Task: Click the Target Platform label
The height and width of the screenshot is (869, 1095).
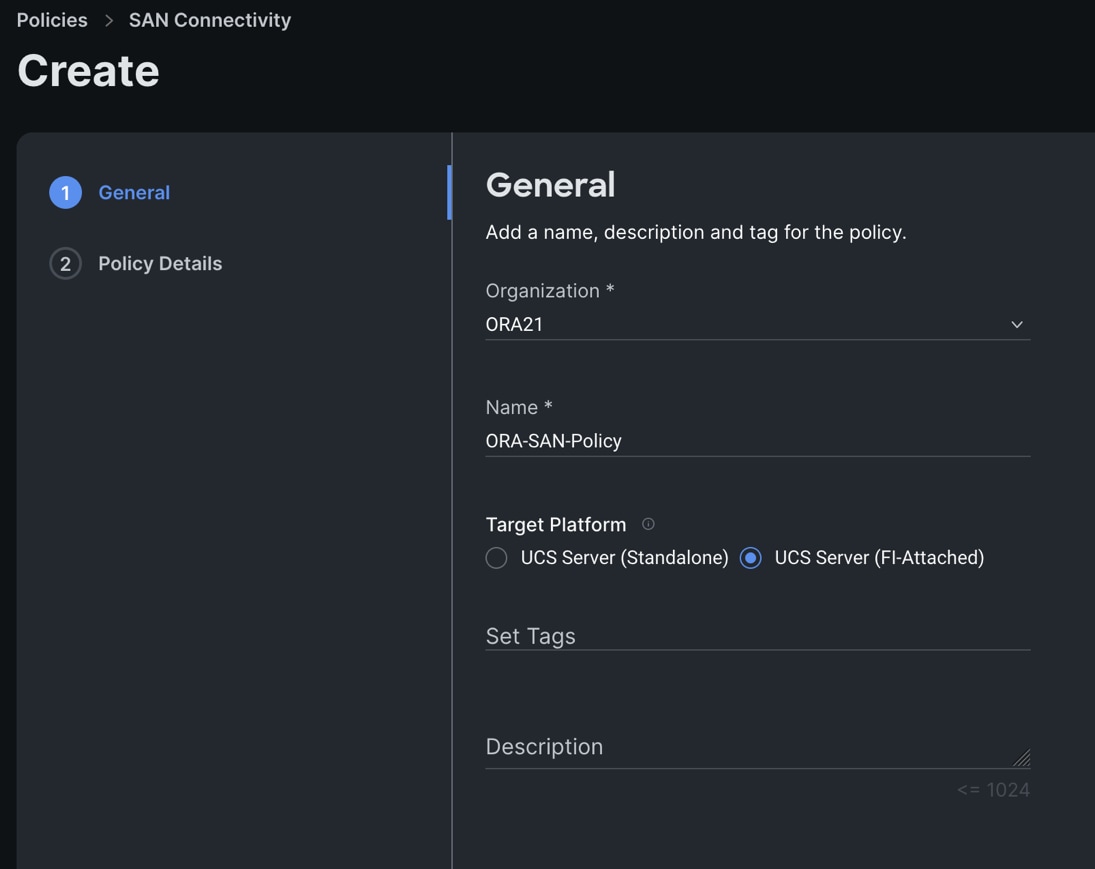Action: (x=556, y=525)
